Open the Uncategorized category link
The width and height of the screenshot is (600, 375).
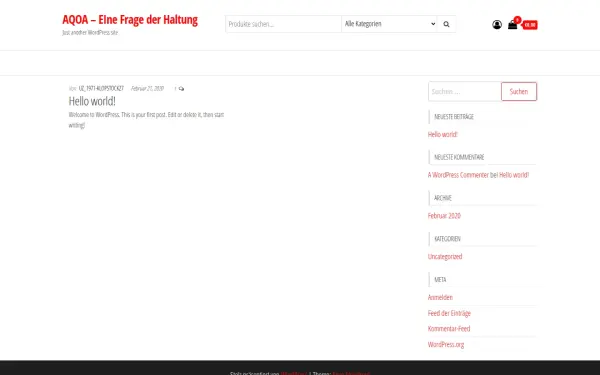click(445, 256)
